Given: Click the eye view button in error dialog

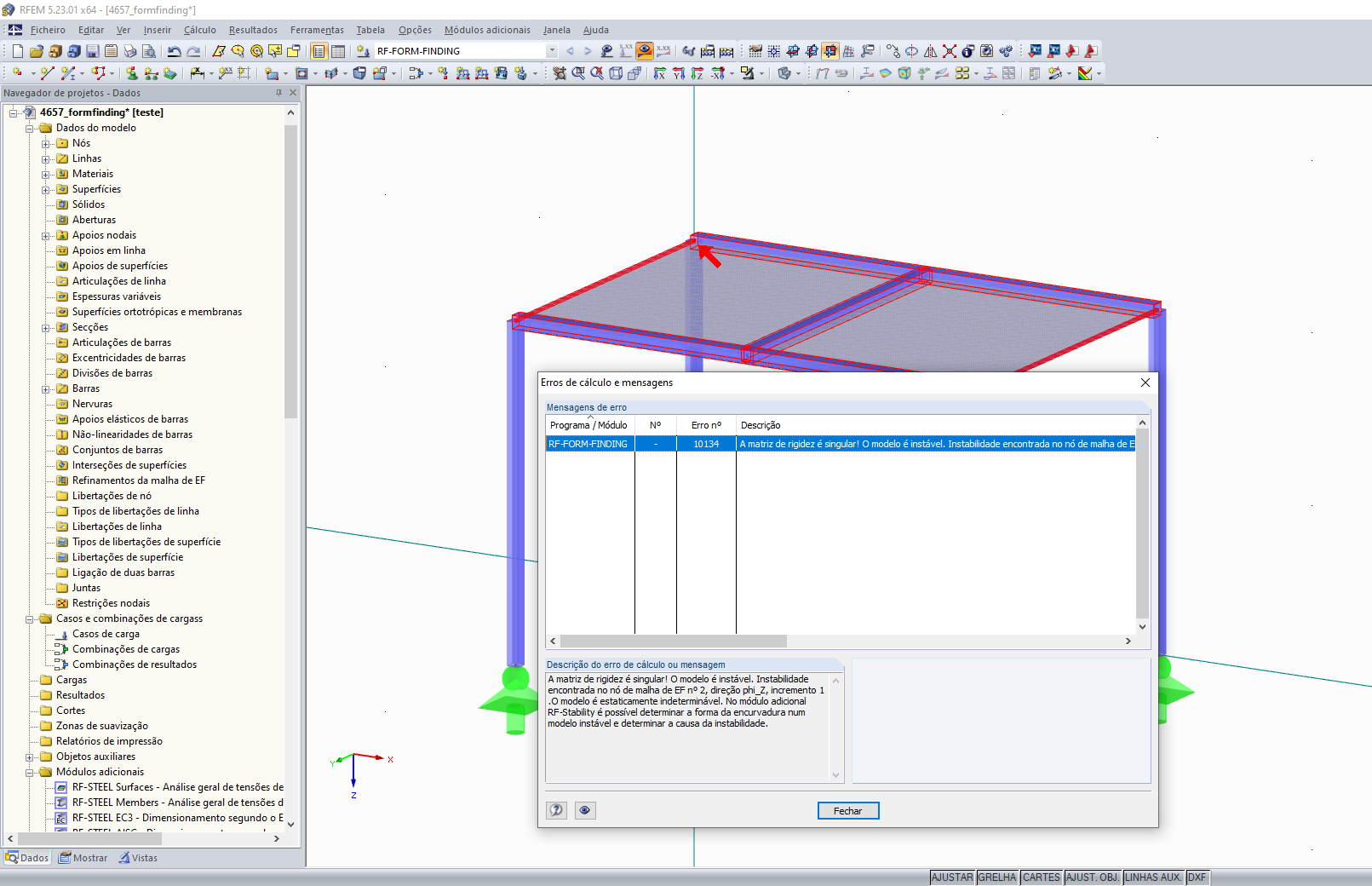Looking at the screenshot, I should pos(585,810).
